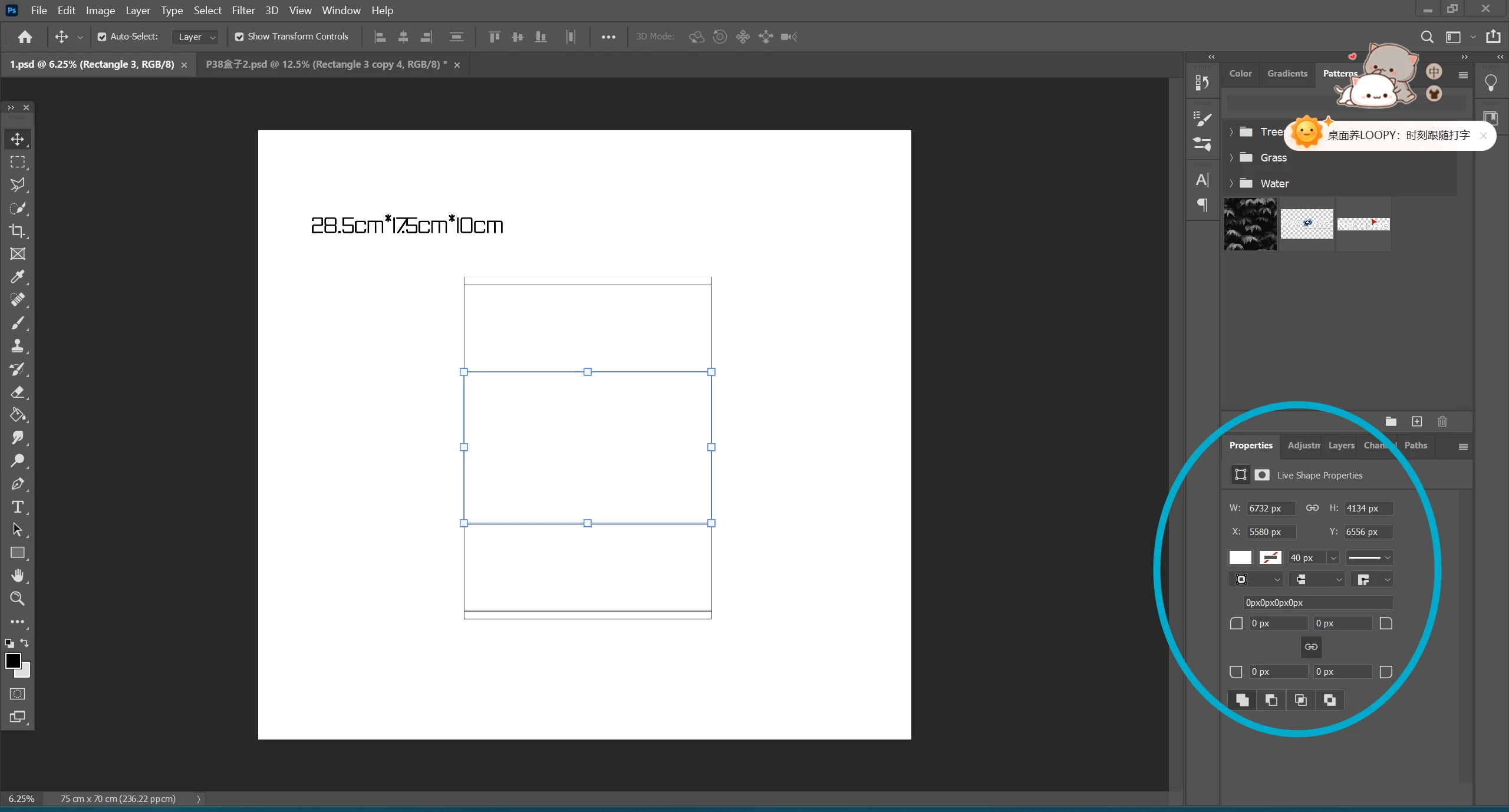
Task: Switch to P38 document tab
Action: [326, 64]
